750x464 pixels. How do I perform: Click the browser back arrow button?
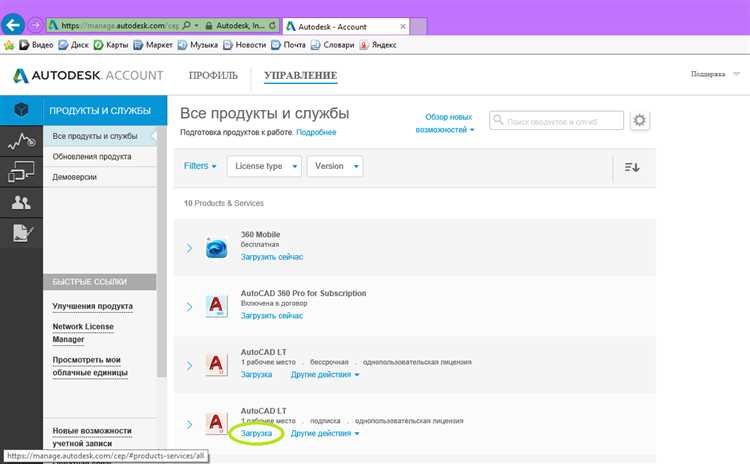13,25
